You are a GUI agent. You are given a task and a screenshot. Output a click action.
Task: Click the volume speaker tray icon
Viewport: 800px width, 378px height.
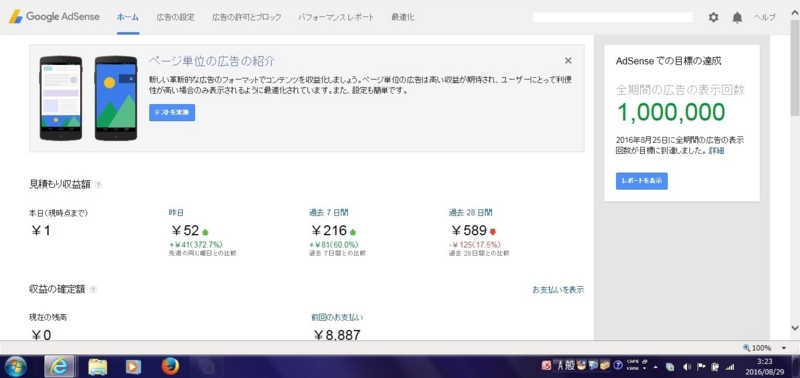[x=687, y=367]
